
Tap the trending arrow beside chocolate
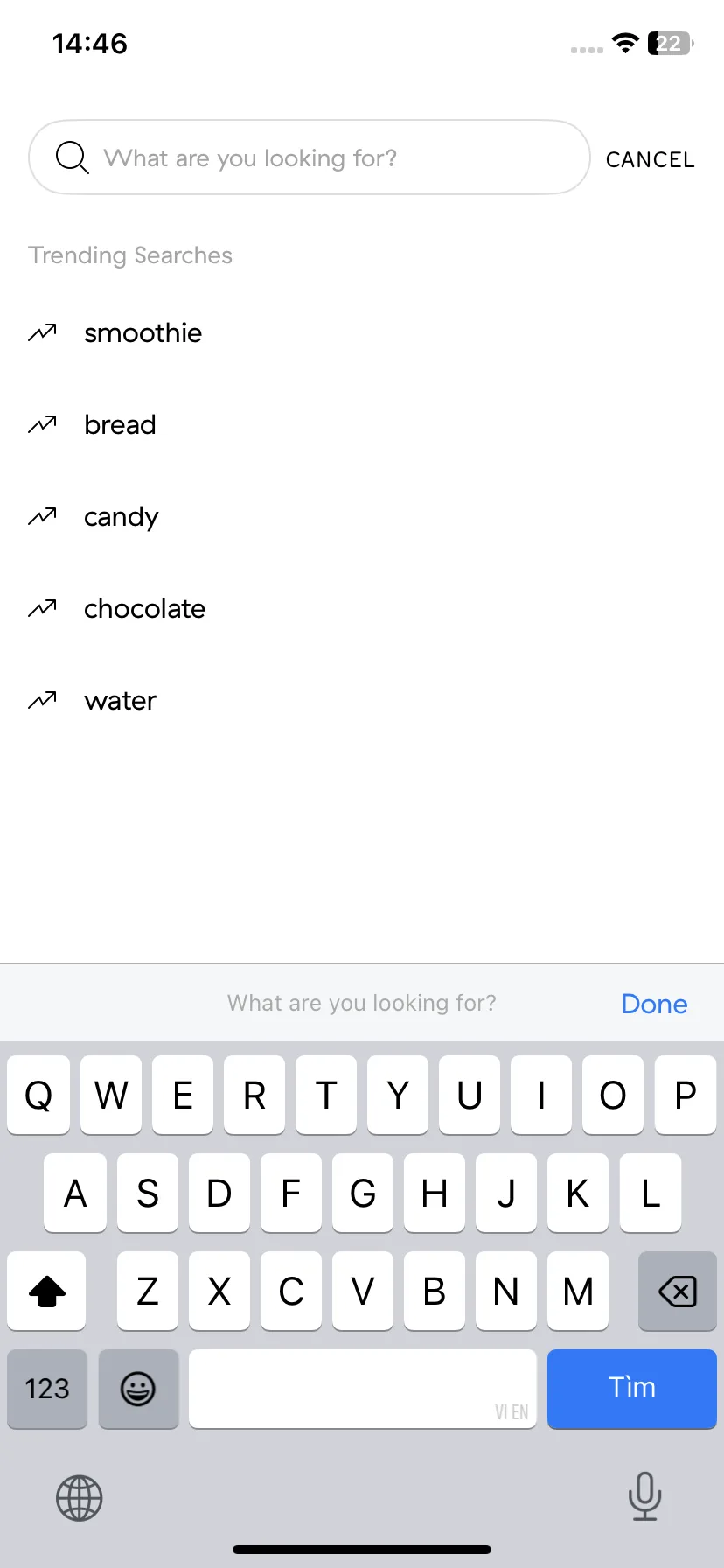42,608
